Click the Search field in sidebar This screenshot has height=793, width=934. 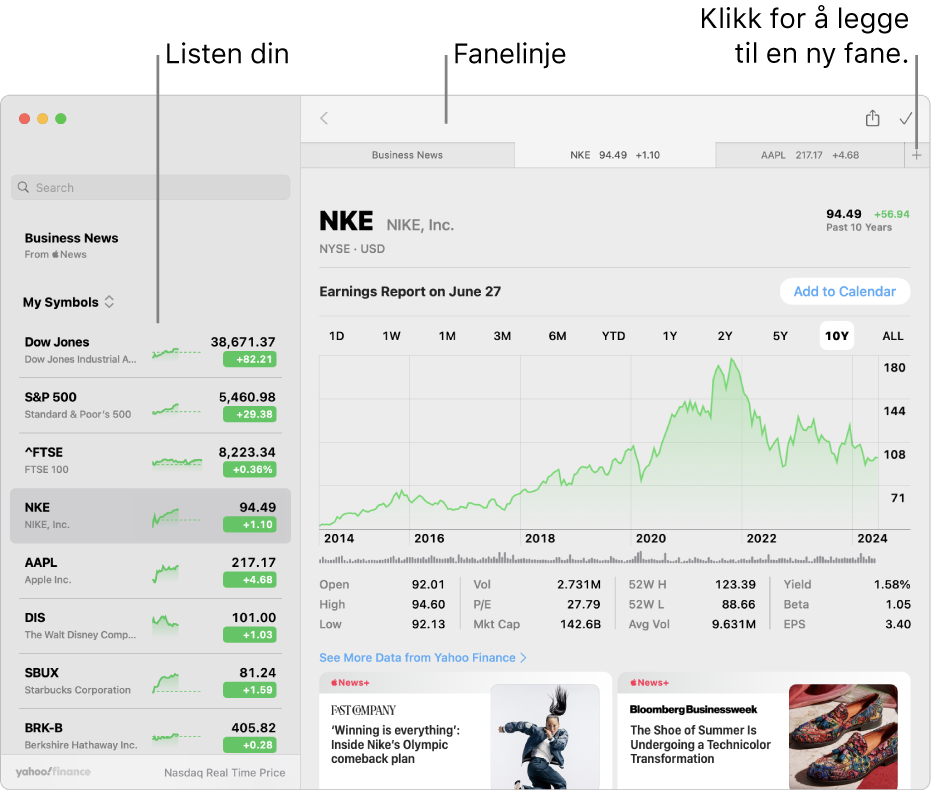[x=151, y=187]
